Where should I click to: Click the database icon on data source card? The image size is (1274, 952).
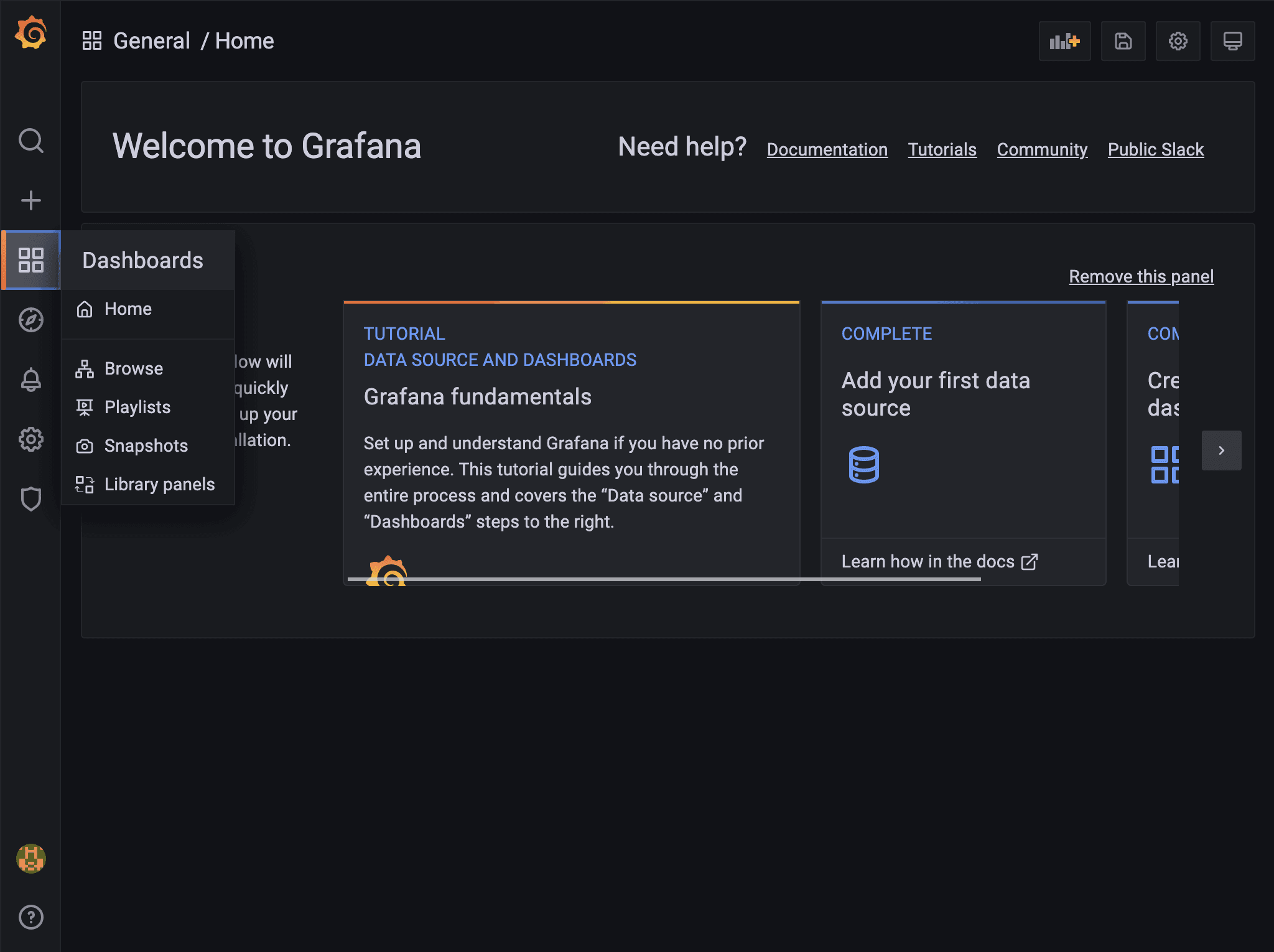pyautogui.click(x=864, y=465)
